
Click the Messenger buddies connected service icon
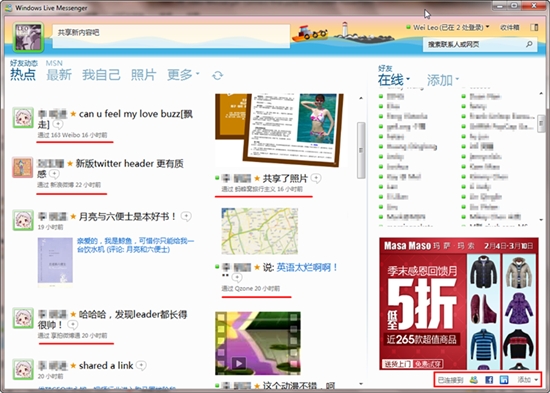pos(474,380)
